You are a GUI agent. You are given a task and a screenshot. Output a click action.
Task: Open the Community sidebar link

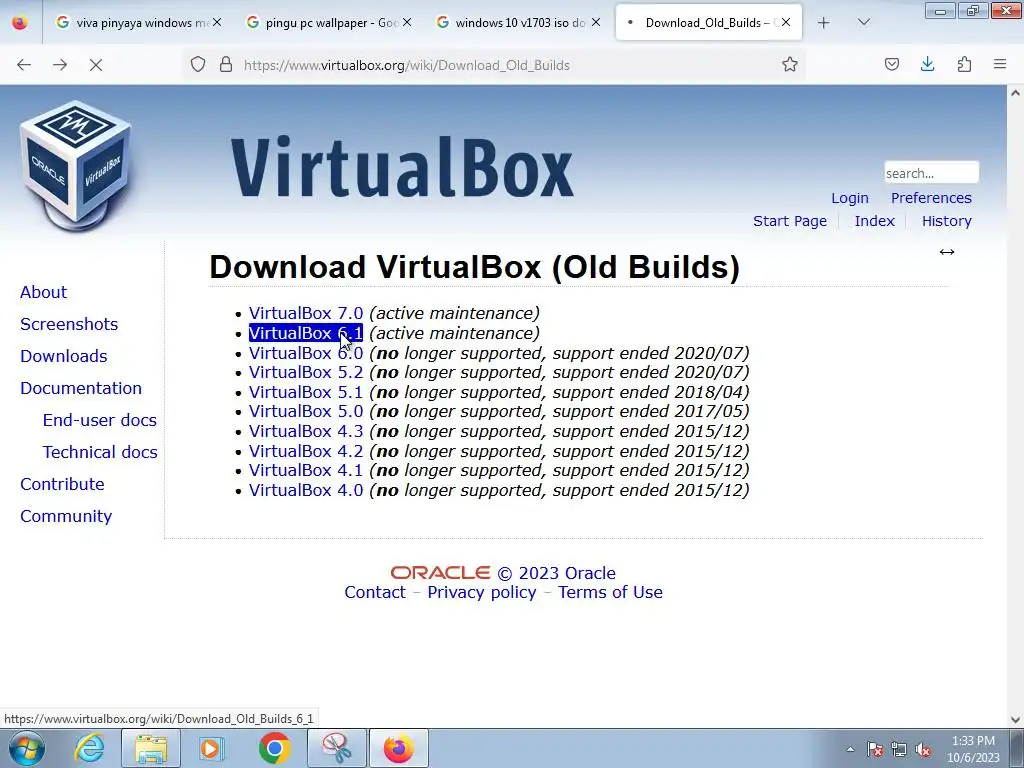pyautogui.click(x=66, y=516)
